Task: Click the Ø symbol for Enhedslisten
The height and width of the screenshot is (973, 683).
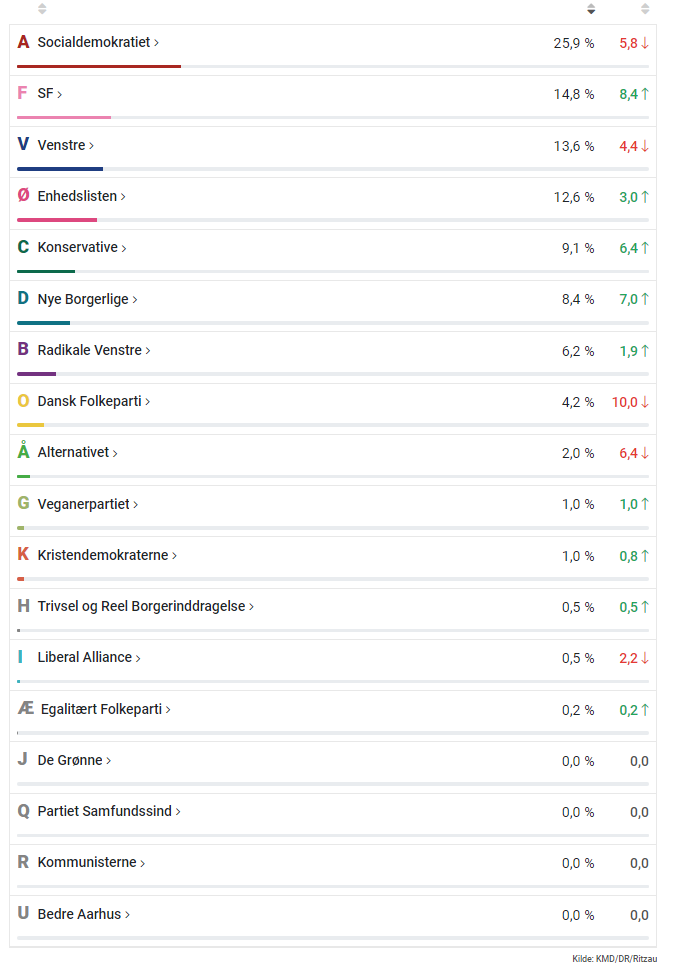Action: coord(23,195)
